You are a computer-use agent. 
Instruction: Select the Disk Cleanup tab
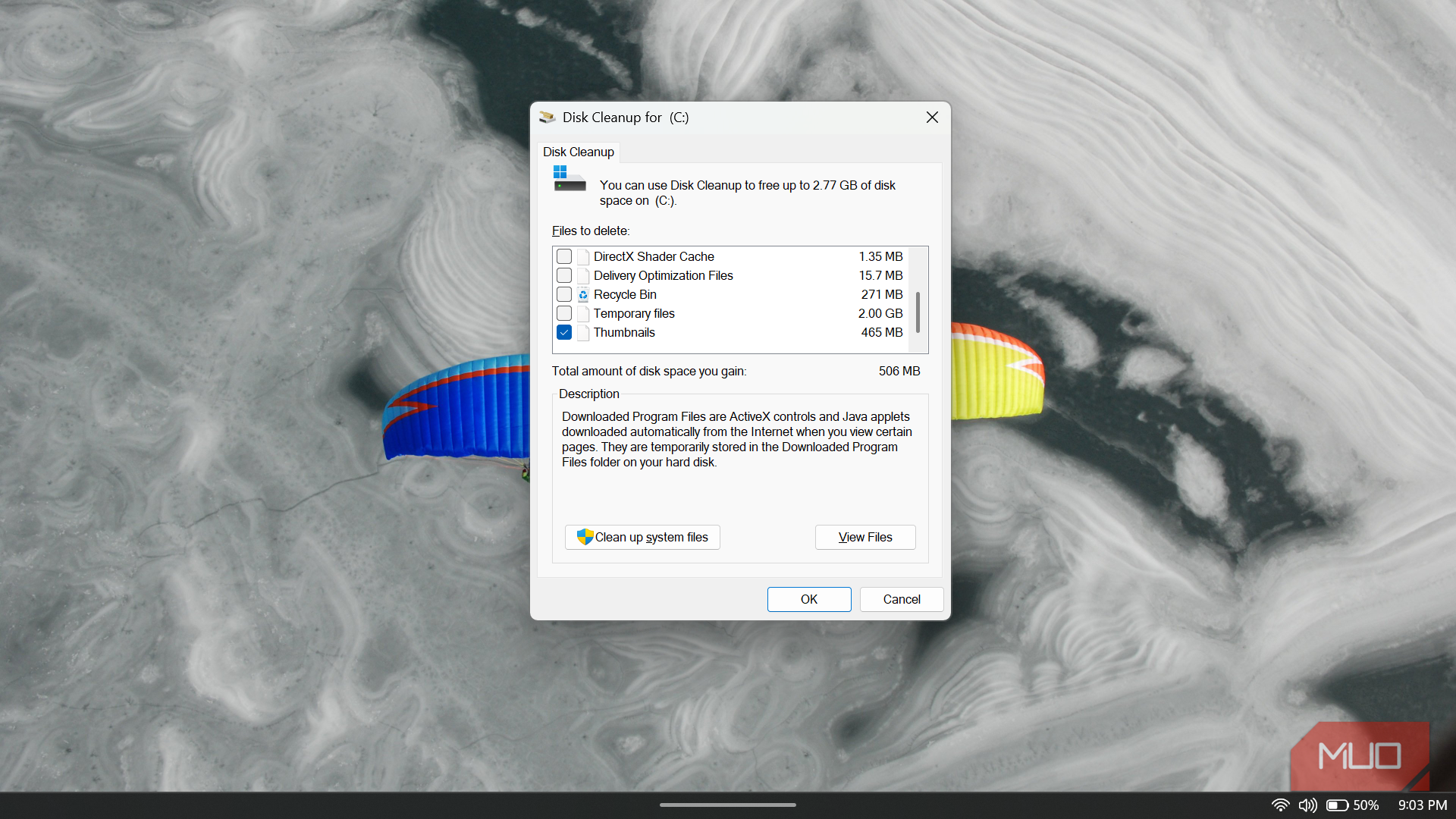[579, 152]
